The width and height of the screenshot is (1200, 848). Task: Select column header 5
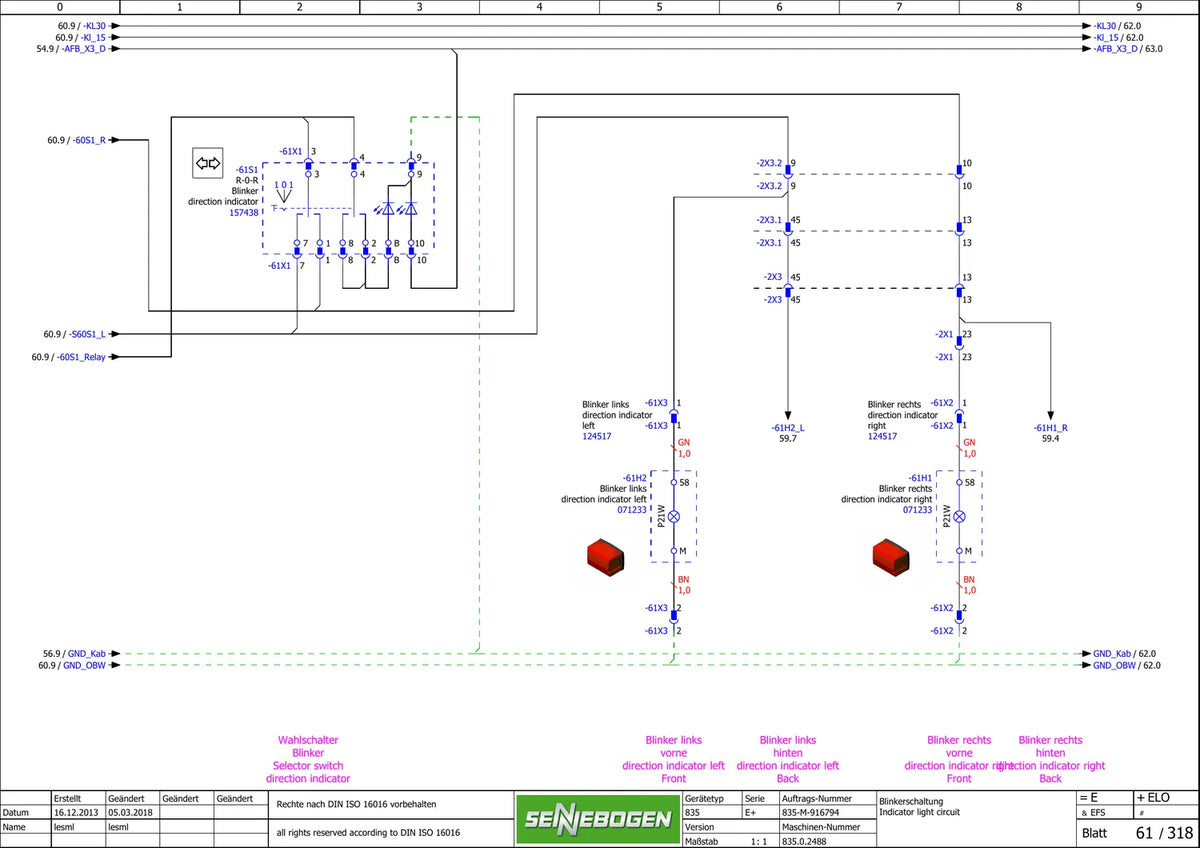tap(660, 7)
